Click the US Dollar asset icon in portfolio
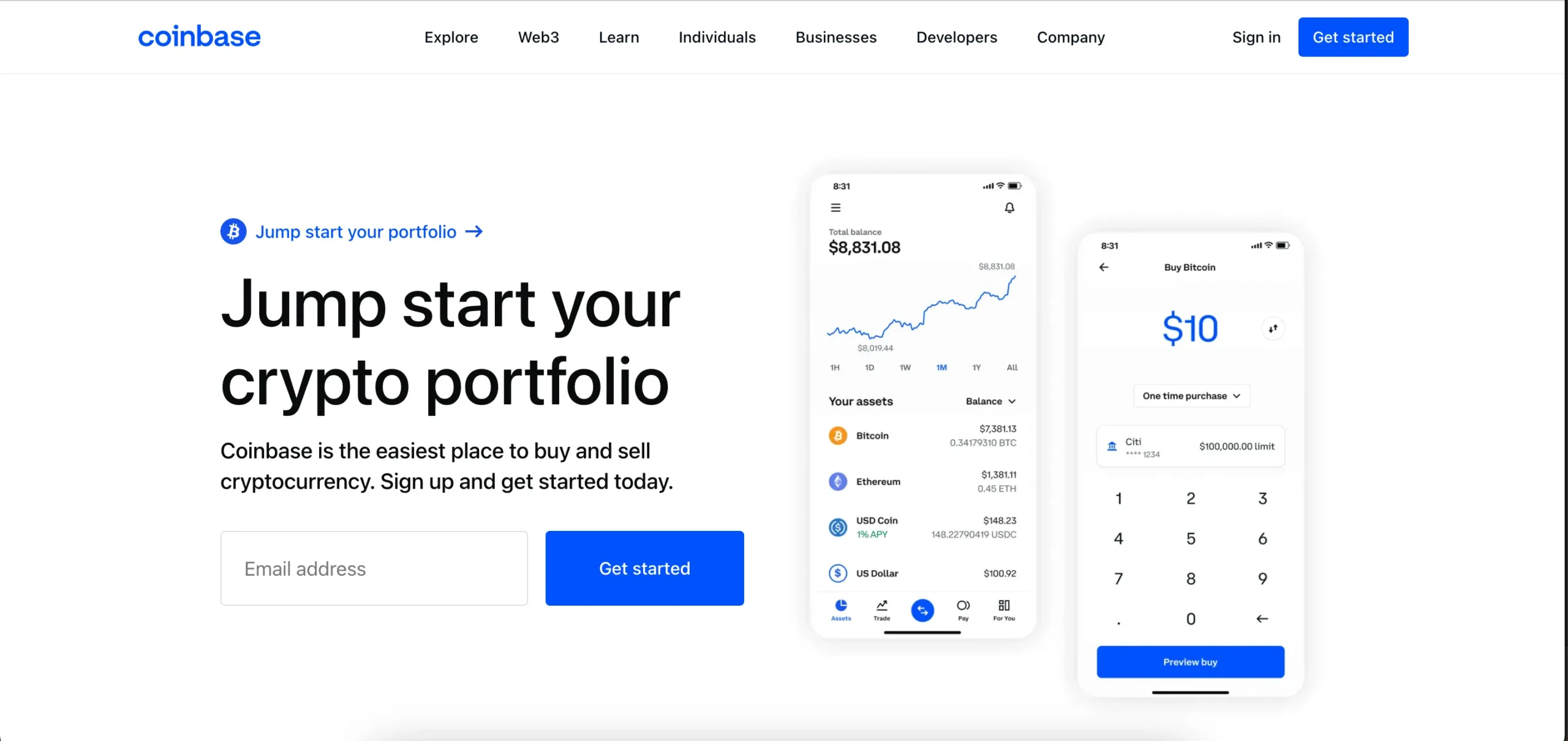This screenshot has width=1568, height=741. [837, 572]
